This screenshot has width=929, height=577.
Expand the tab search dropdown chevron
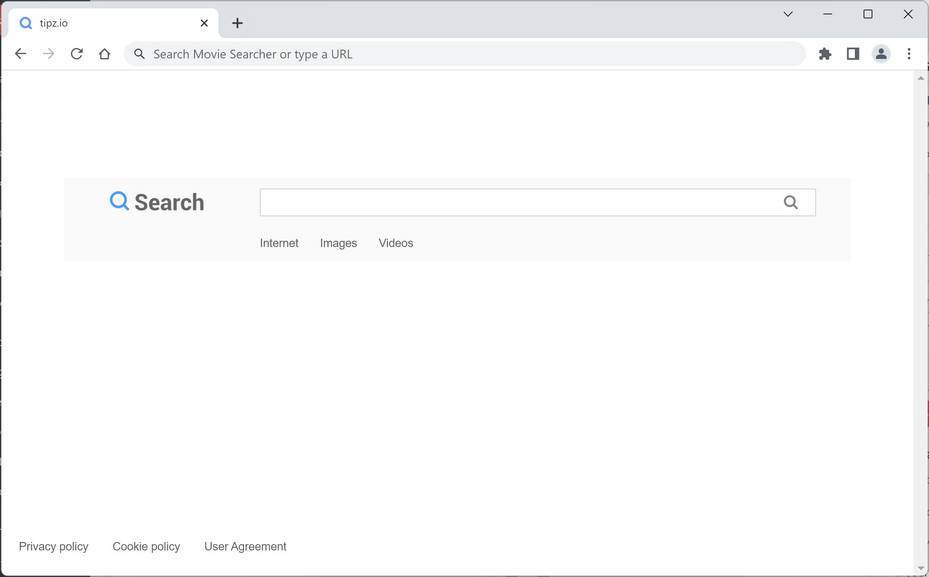[x=788, y=14]
